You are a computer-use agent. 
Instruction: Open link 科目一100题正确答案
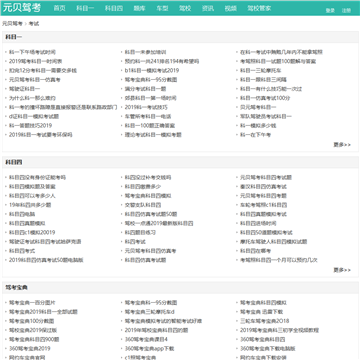coord(150,125)
